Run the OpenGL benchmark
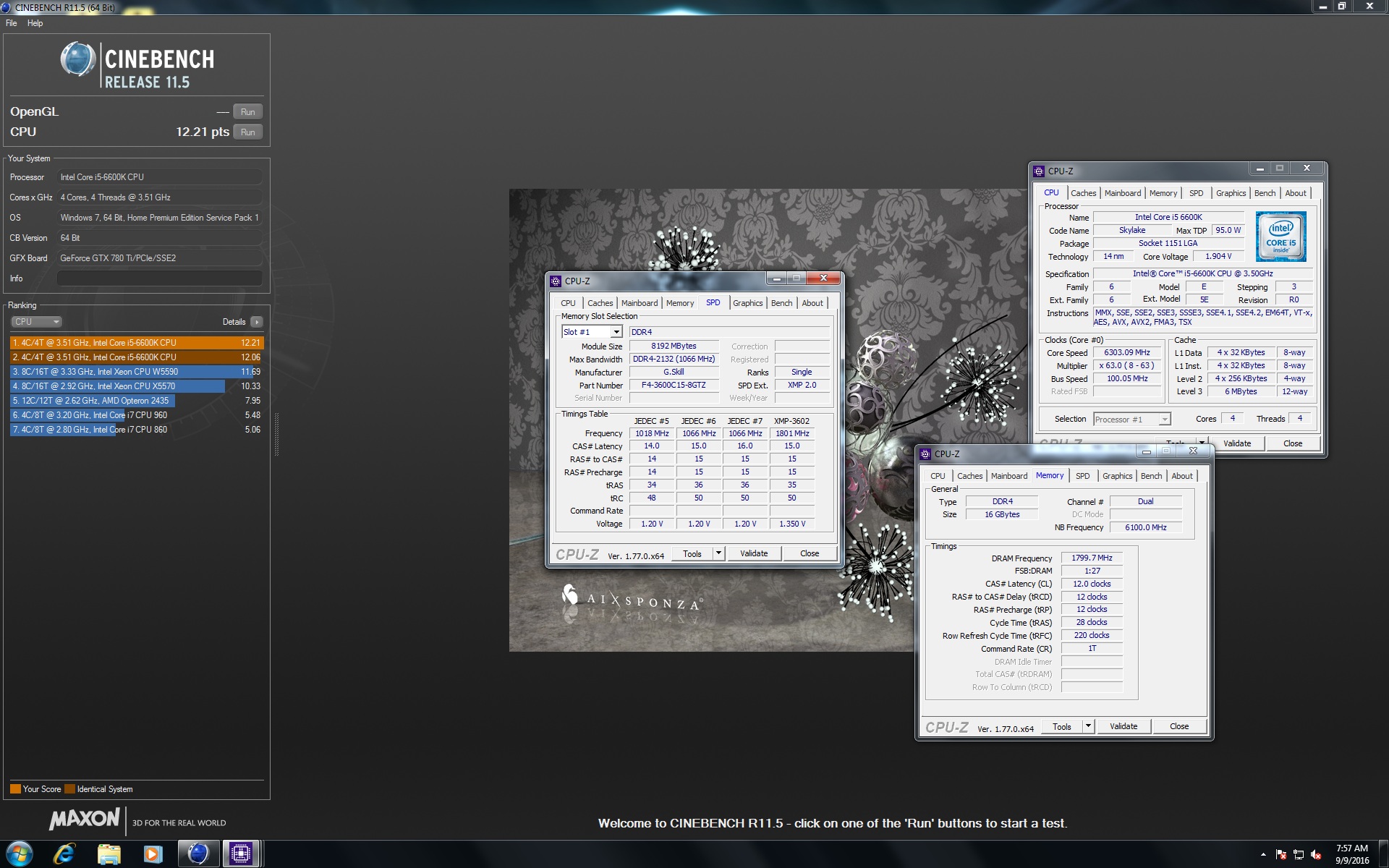Viewport: 1389px width, 868px height. pos(247,112)
